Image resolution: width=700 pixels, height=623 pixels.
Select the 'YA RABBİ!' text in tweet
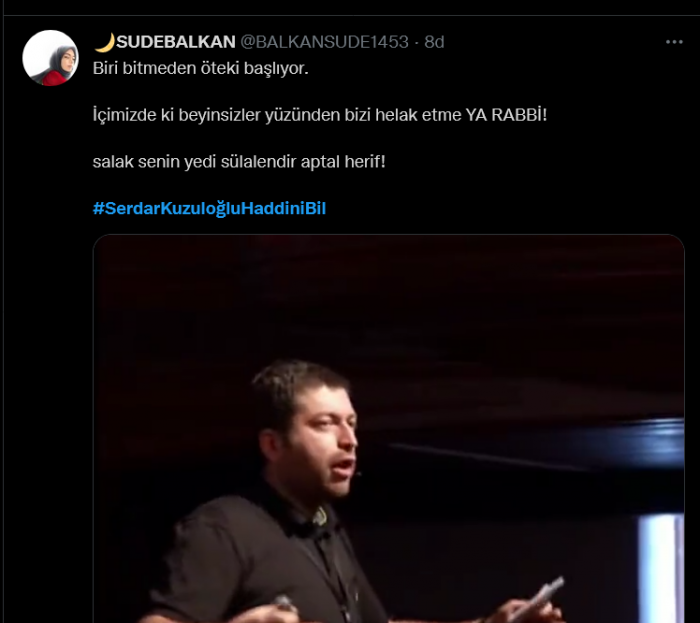pos(506,115)
